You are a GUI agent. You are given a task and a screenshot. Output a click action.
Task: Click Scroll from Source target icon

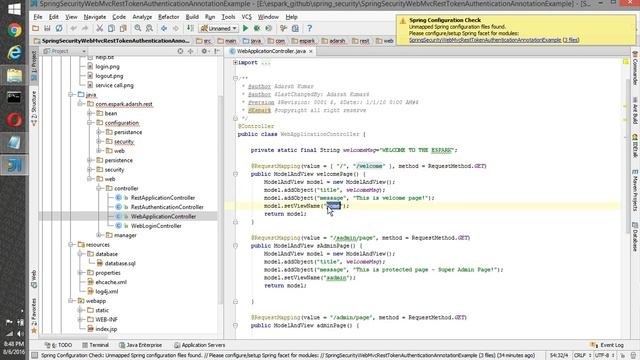point(180,51)
